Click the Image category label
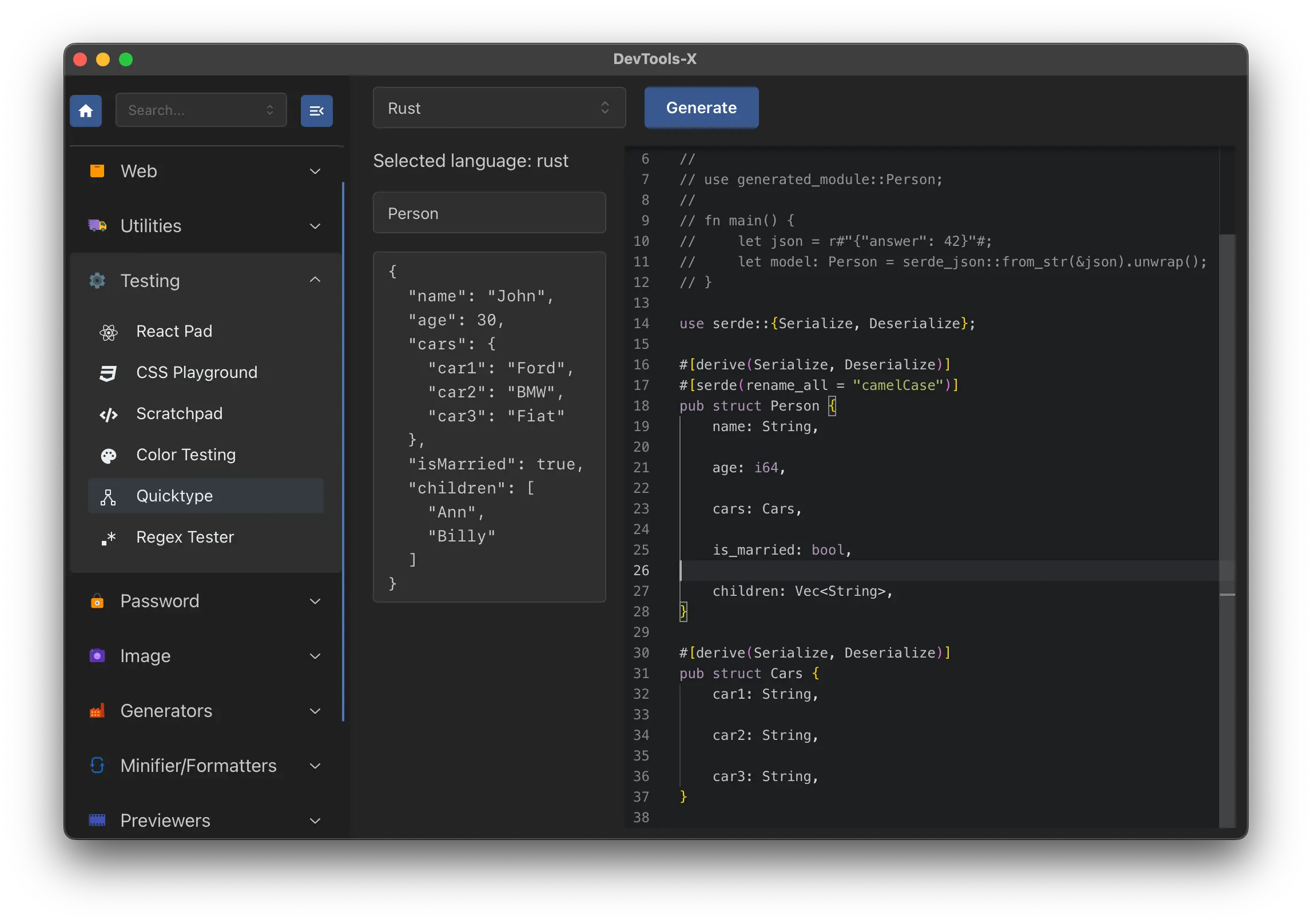Viewport: 1312px width, 924px height. click(x=145, y=656)
